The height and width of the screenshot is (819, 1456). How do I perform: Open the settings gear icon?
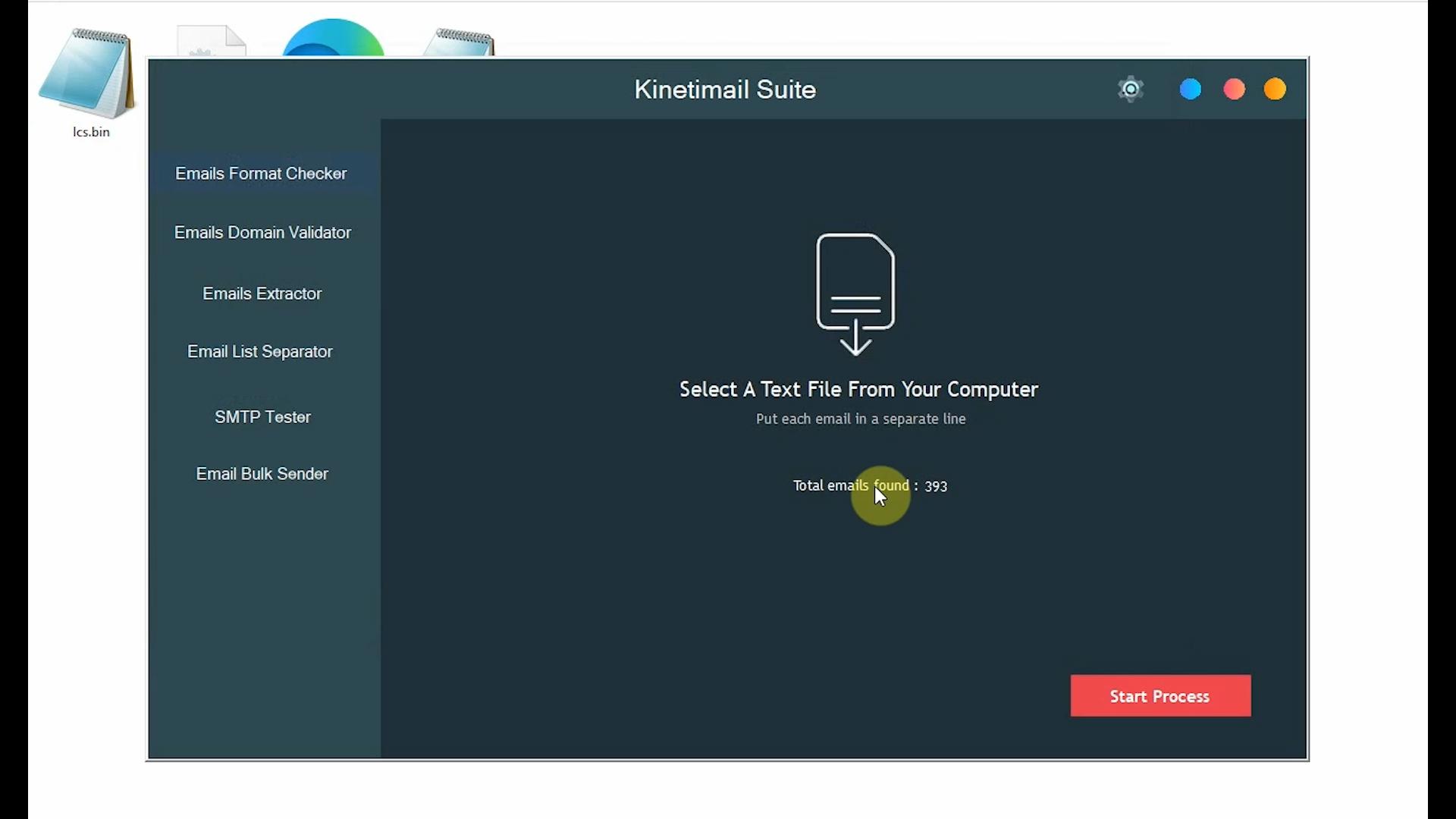(1131, 89)
